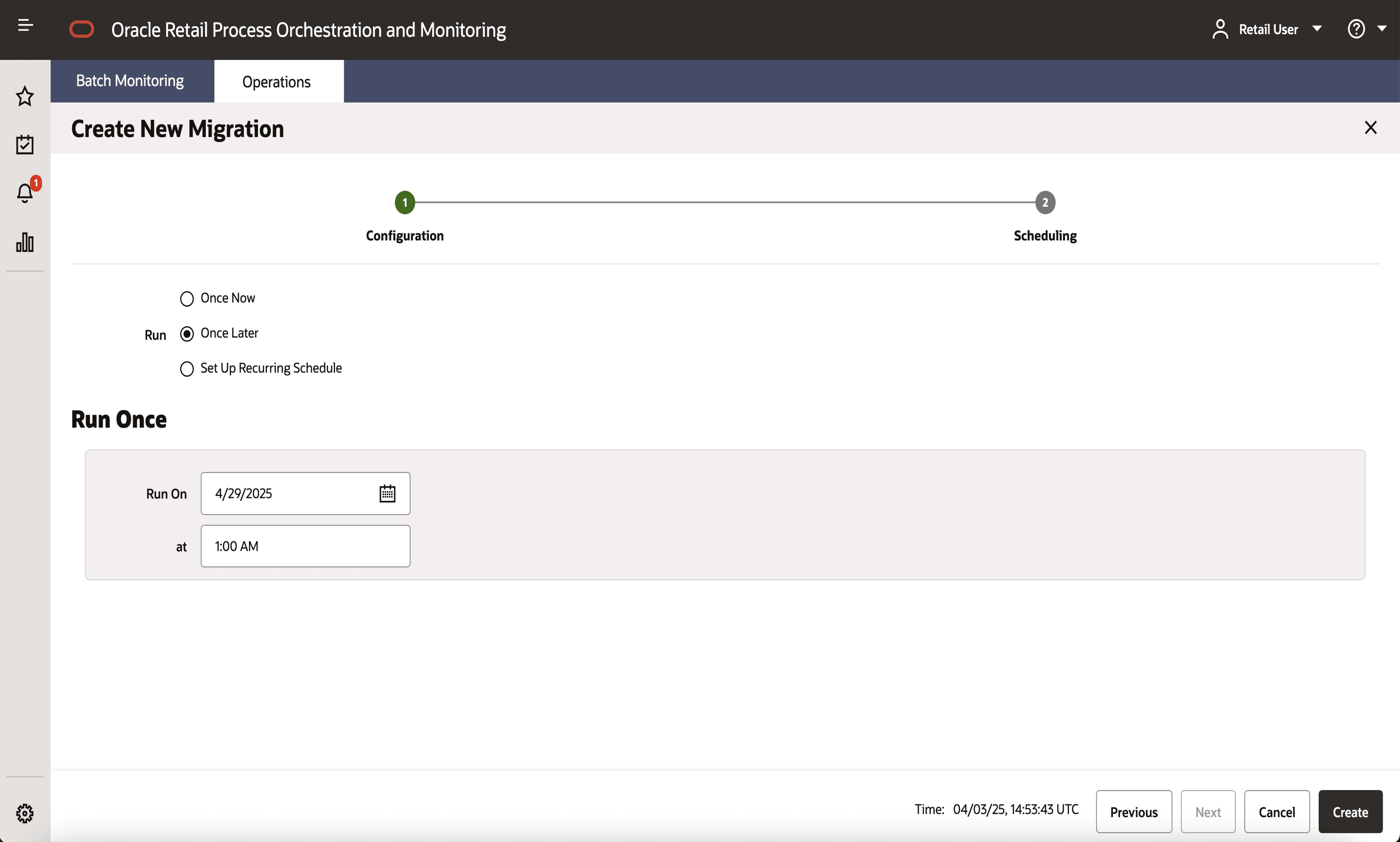1400x842 pixels.
Task: Open Favorites star in sidebar
Action: (x=25, y=96)
